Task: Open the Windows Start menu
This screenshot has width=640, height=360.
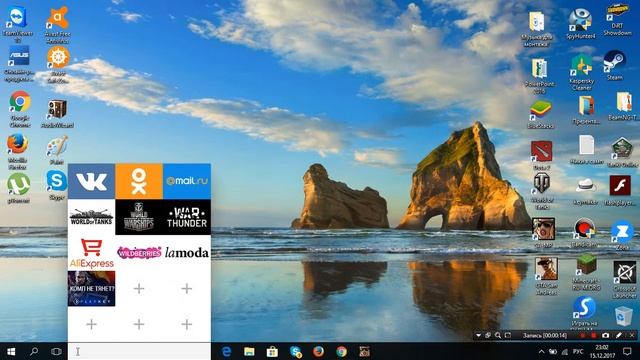Action: tap(11, 351)
